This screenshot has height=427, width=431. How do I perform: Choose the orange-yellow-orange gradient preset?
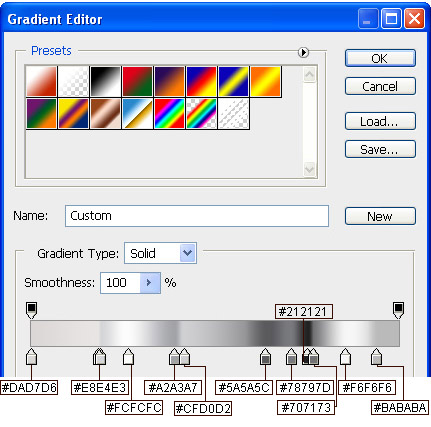[x=265, y=81]
